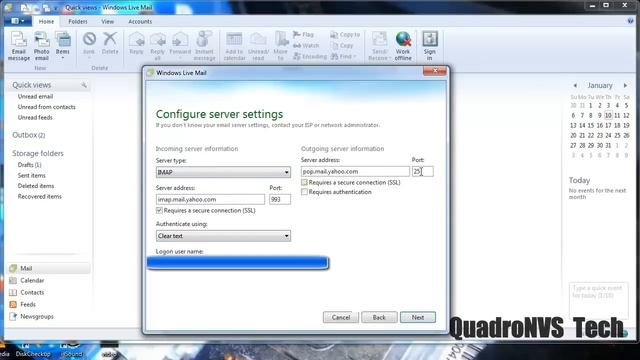Image resolution: width=640 pixels, height=360 pixels.
Task: Click the Watch ribbon item
Action: pos(306,46)
